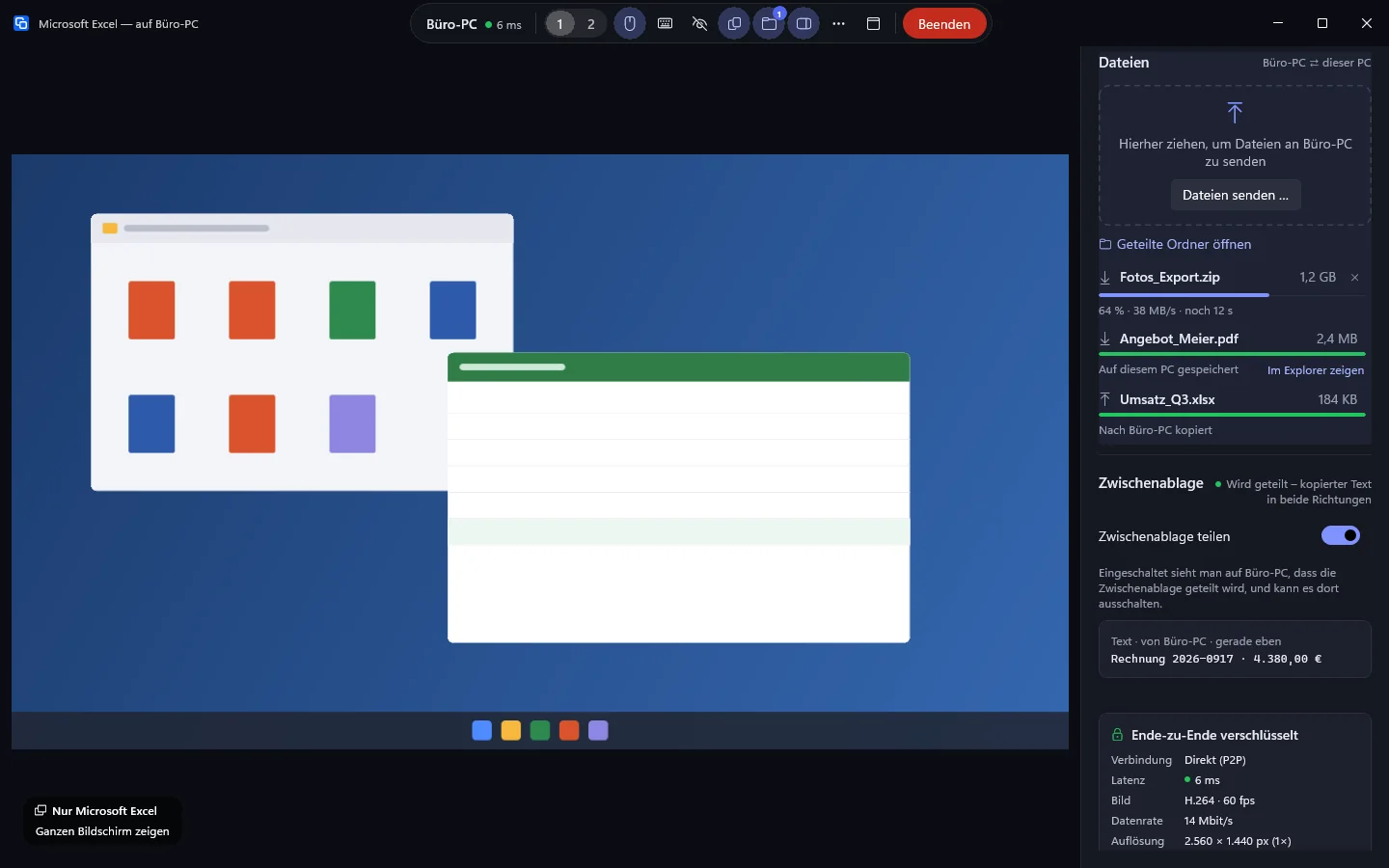The width and height of the screenshot is (1389, 868).
Task: Click the Dateien senden button
Action: [1236, 195]
